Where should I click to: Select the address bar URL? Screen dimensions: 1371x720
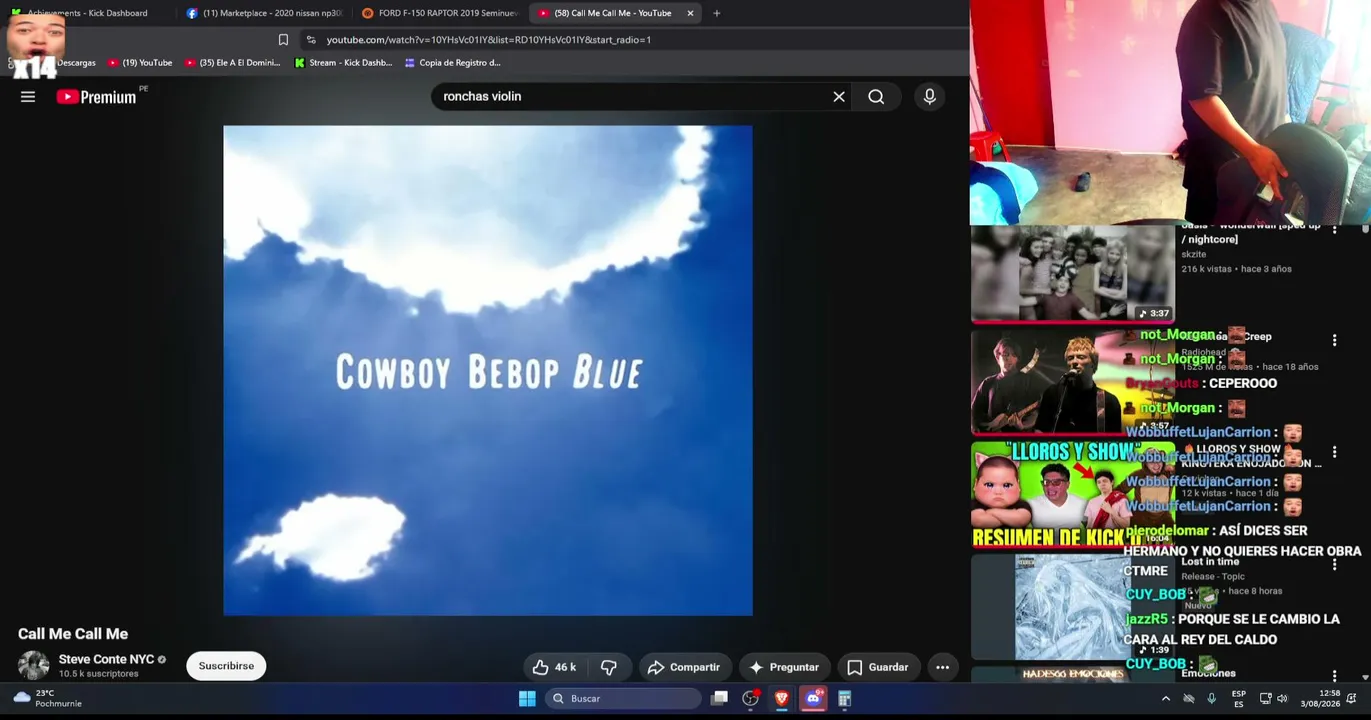(488, 40)
